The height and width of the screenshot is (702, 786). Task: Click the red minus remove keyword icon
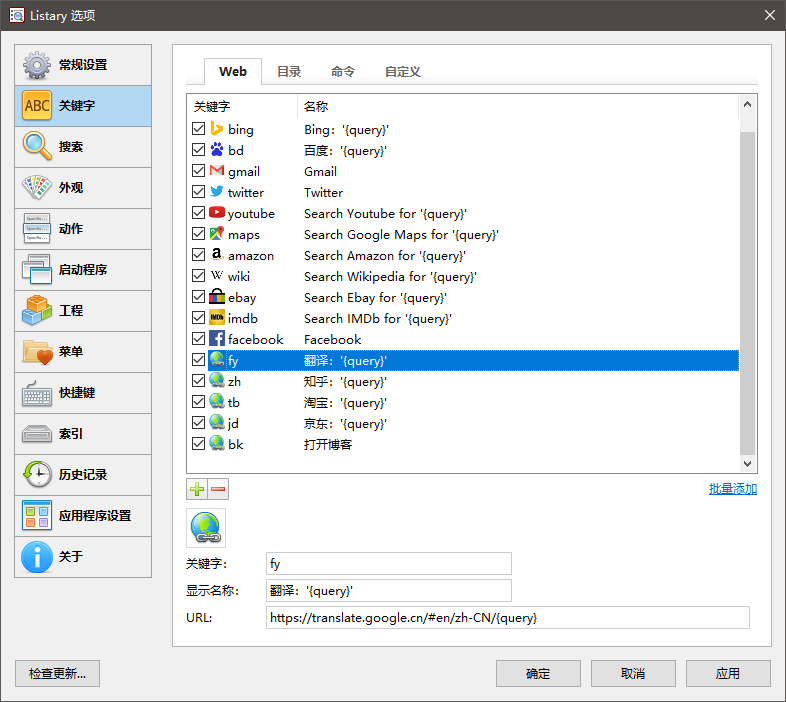(217, 489)
